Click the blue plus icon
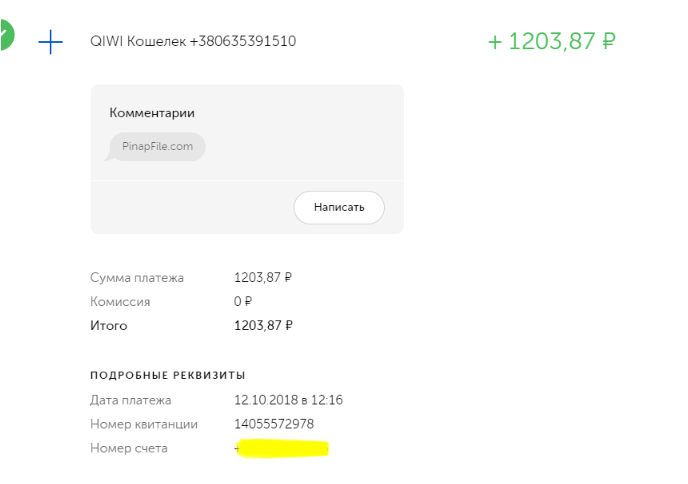Image resolution: width=688 pixels, height=484 pixels. [x=50, y=42]
